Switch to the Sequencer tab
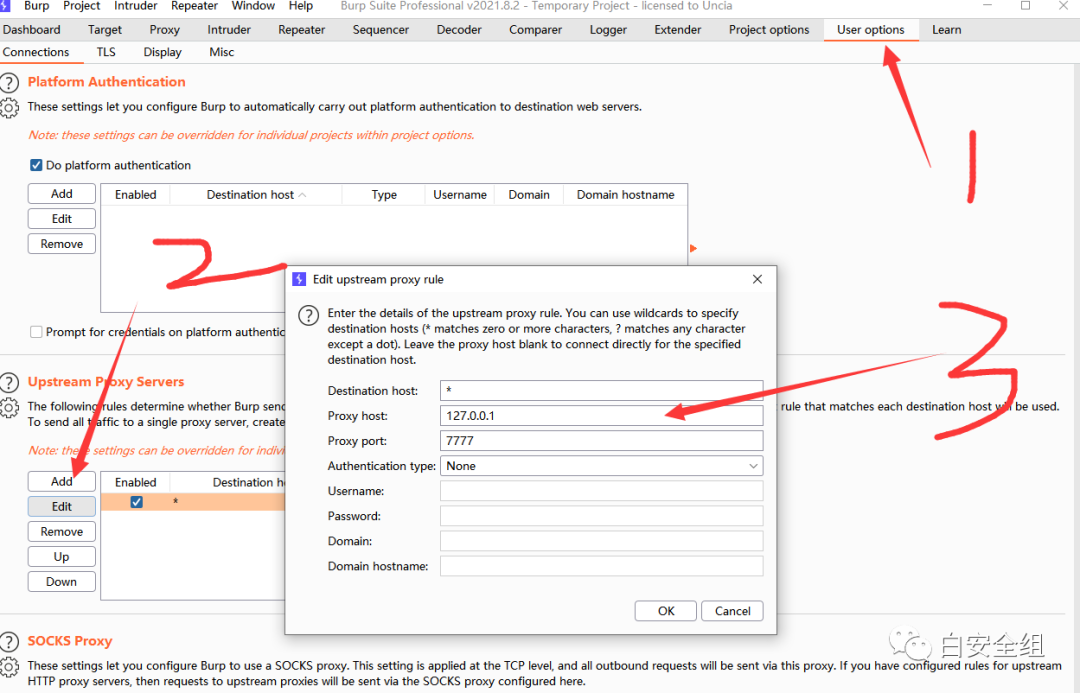 (381, 30)
